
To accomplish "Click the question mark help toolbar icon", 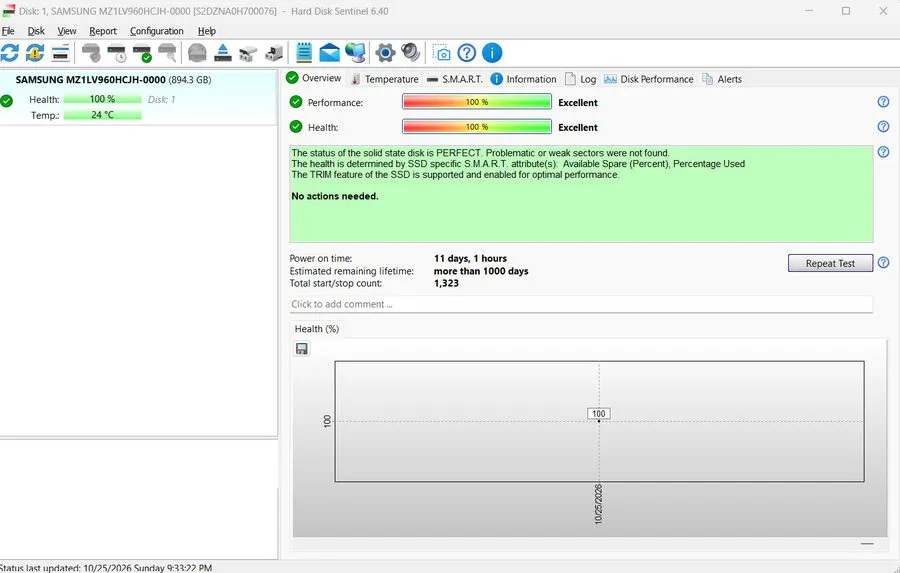I will coord(467,53).
